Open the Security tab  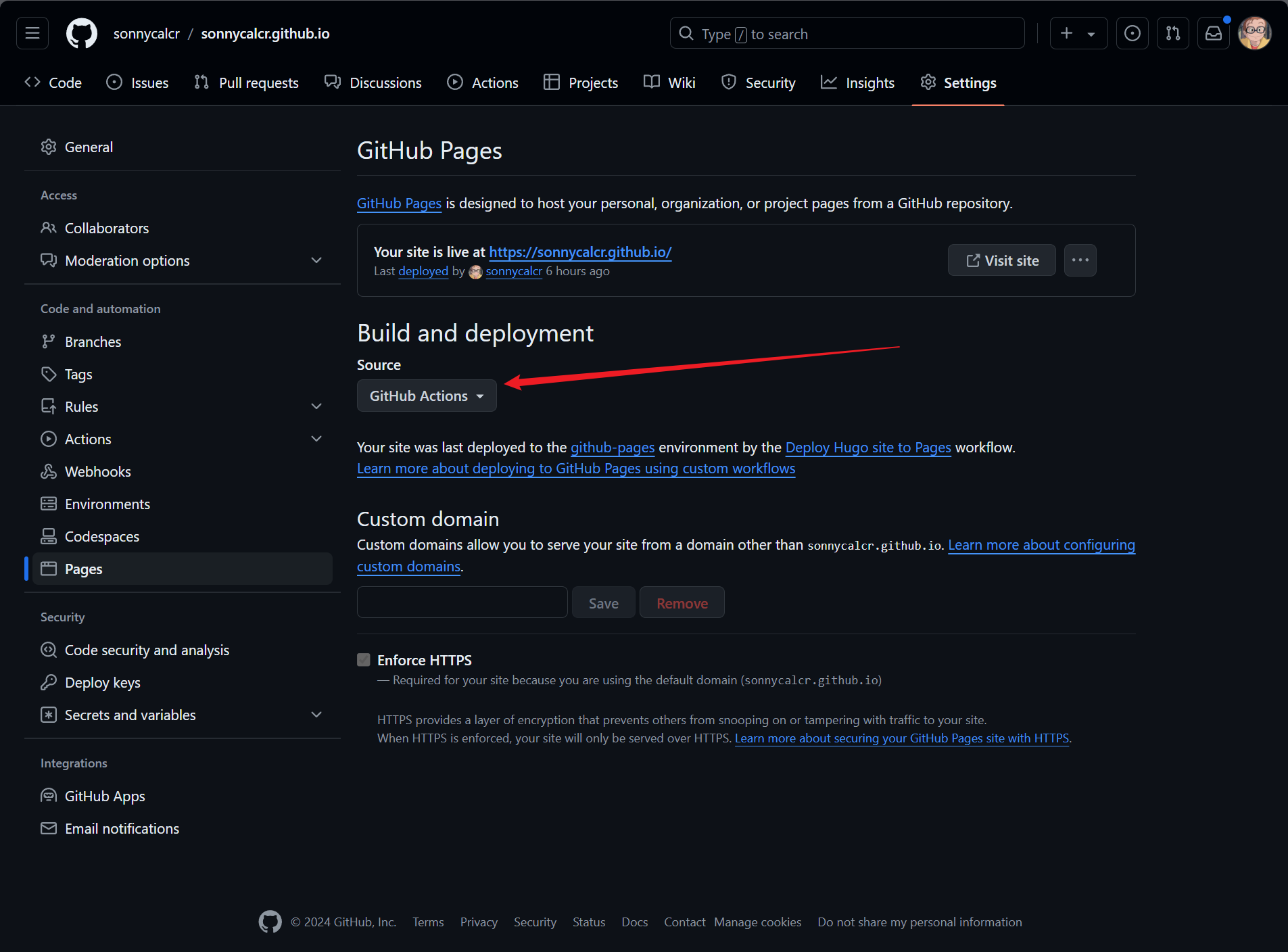(x=759, y=82)
